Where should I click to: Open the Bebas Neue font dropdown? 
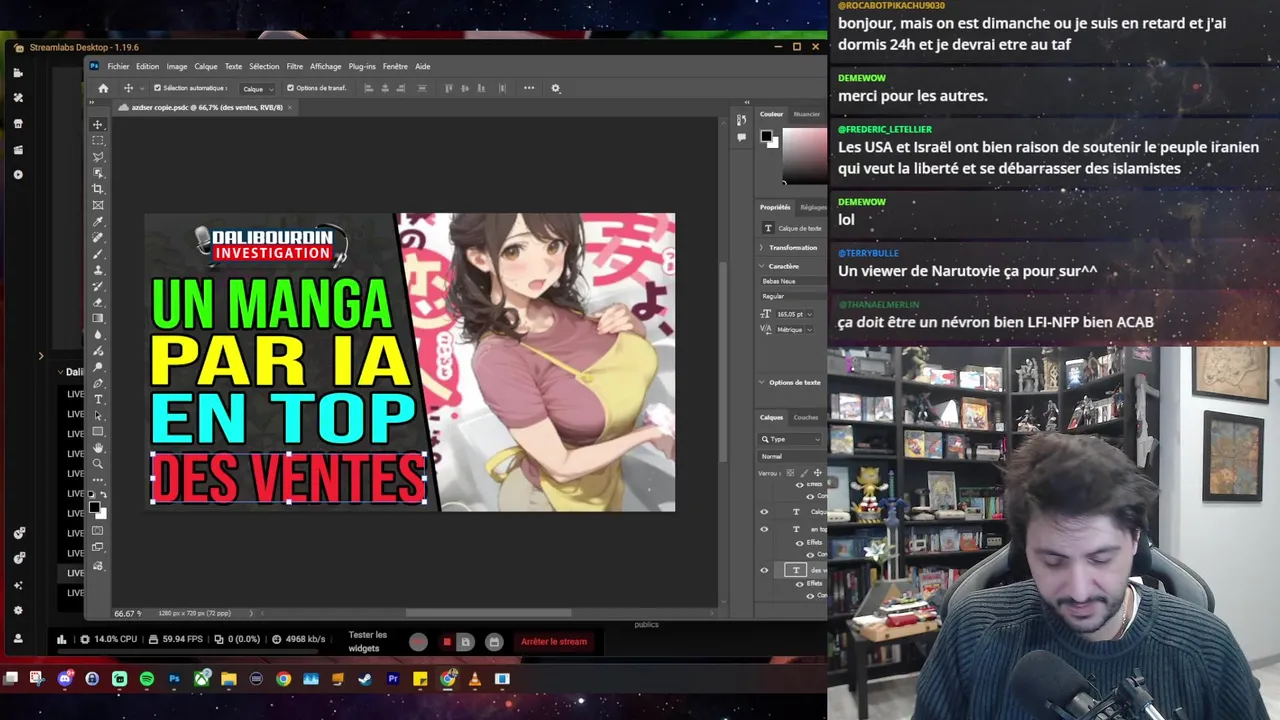click(x=792, y=281)
